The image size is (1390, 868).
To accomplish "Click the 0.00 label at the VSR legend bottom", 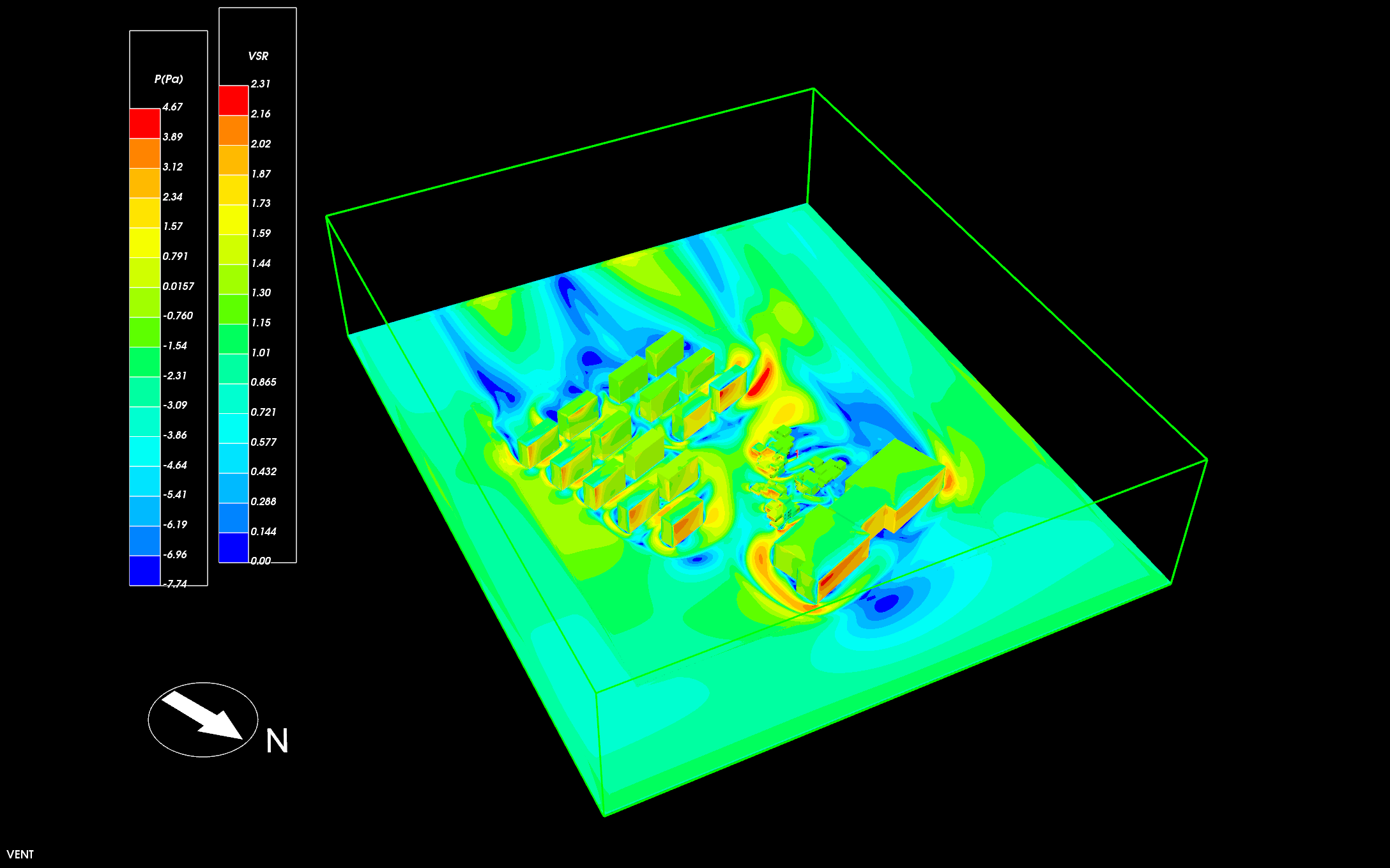I will [x=261, y=561].
